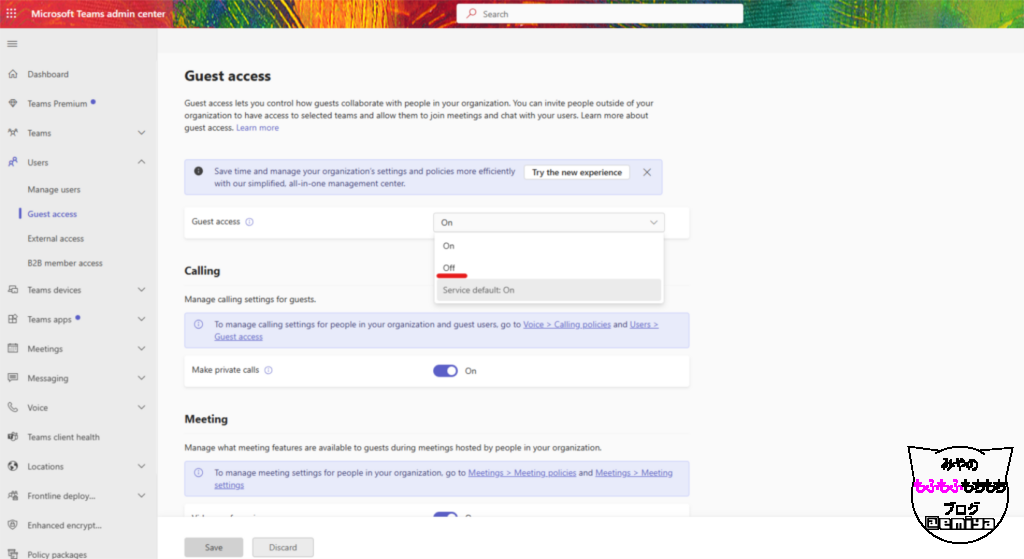Open Teams Premium in the sidebar
This screenshot has width=1024, height=559.
57,104
